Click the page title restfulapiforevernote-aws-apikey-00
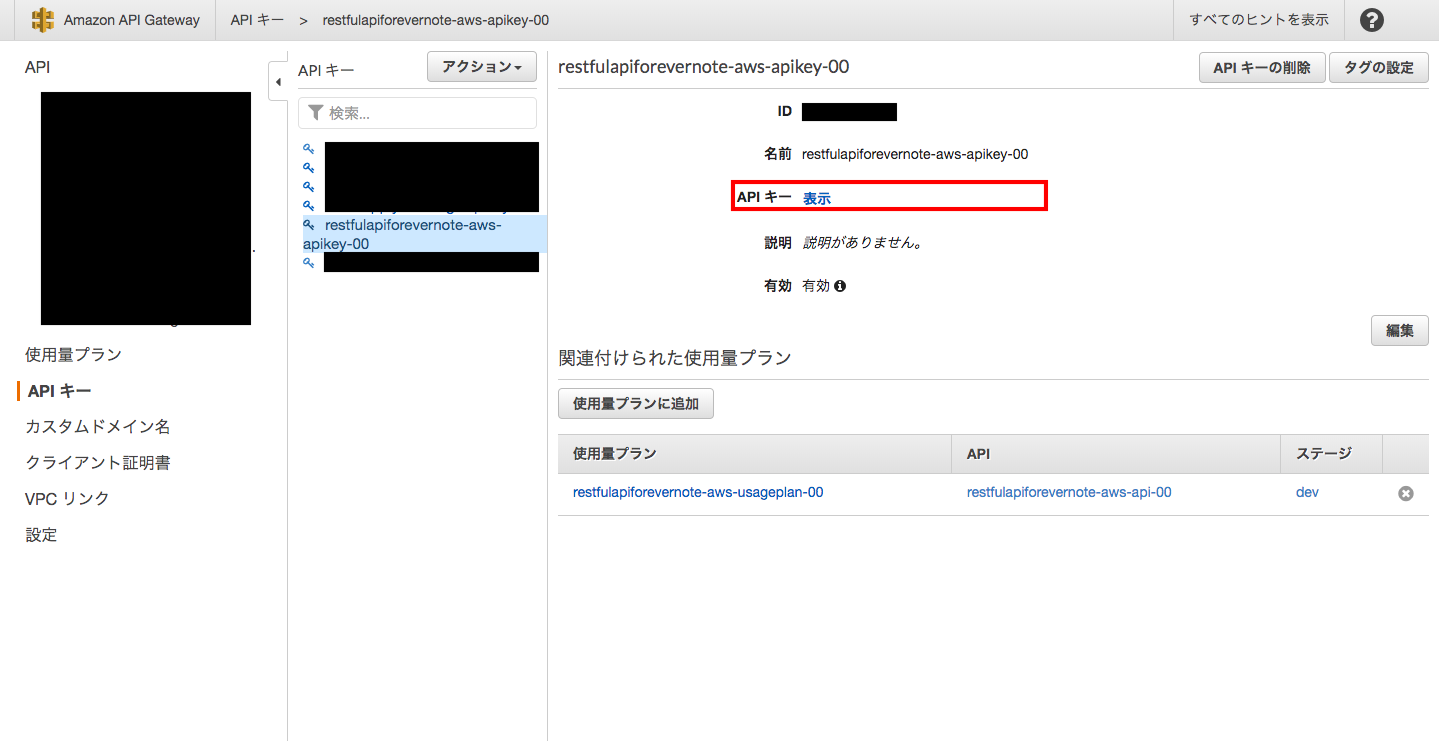The width and height of the screenshot is (1439, 750). pyautogui.click(x=704, y=67)
